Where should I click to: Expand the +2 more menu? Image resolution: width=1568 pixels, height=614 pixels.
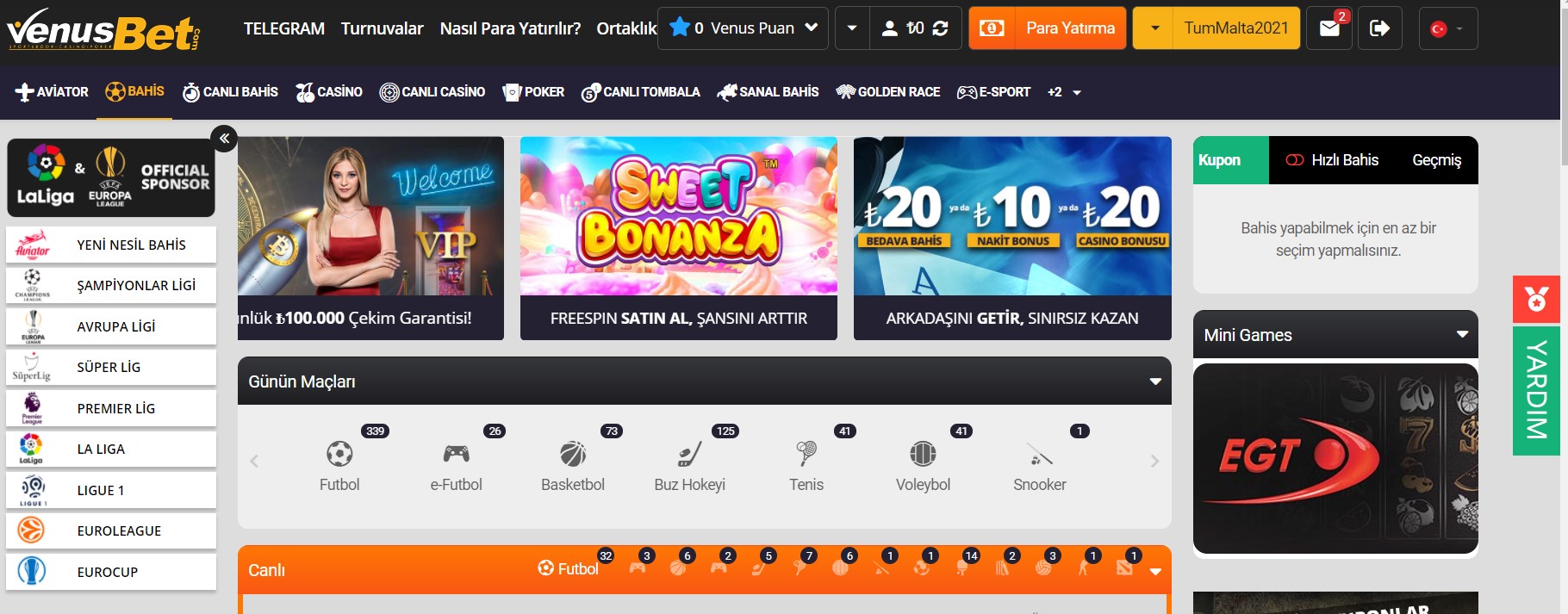1064,92
